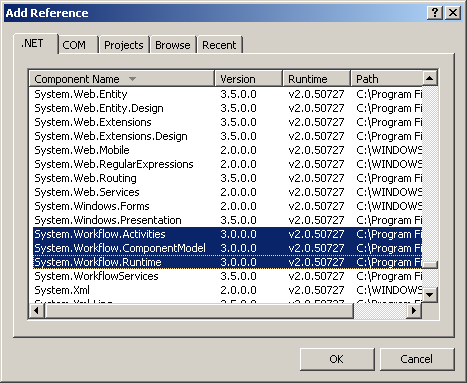Screen dimensions: 467x383
Task: Click the Cancel button
Action: click(x=417, y=359)
